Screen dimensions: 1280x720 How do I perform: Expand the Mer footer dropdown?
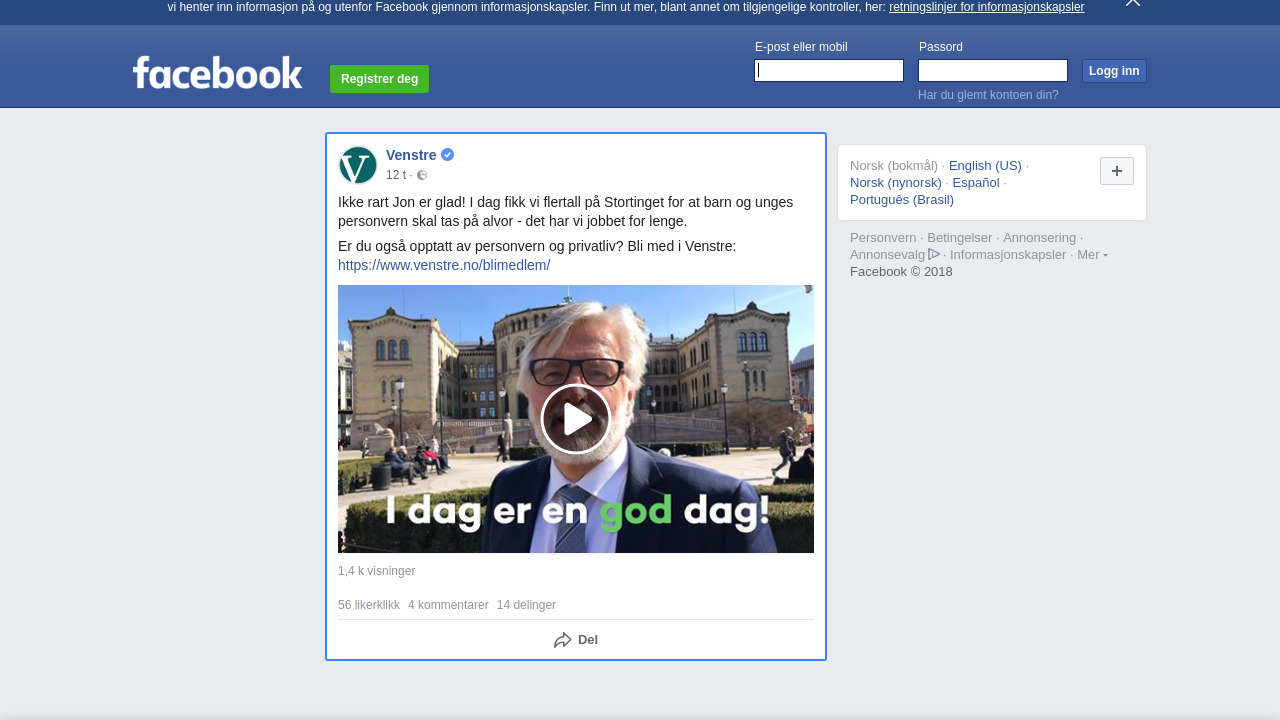(x=1092, y=255)
